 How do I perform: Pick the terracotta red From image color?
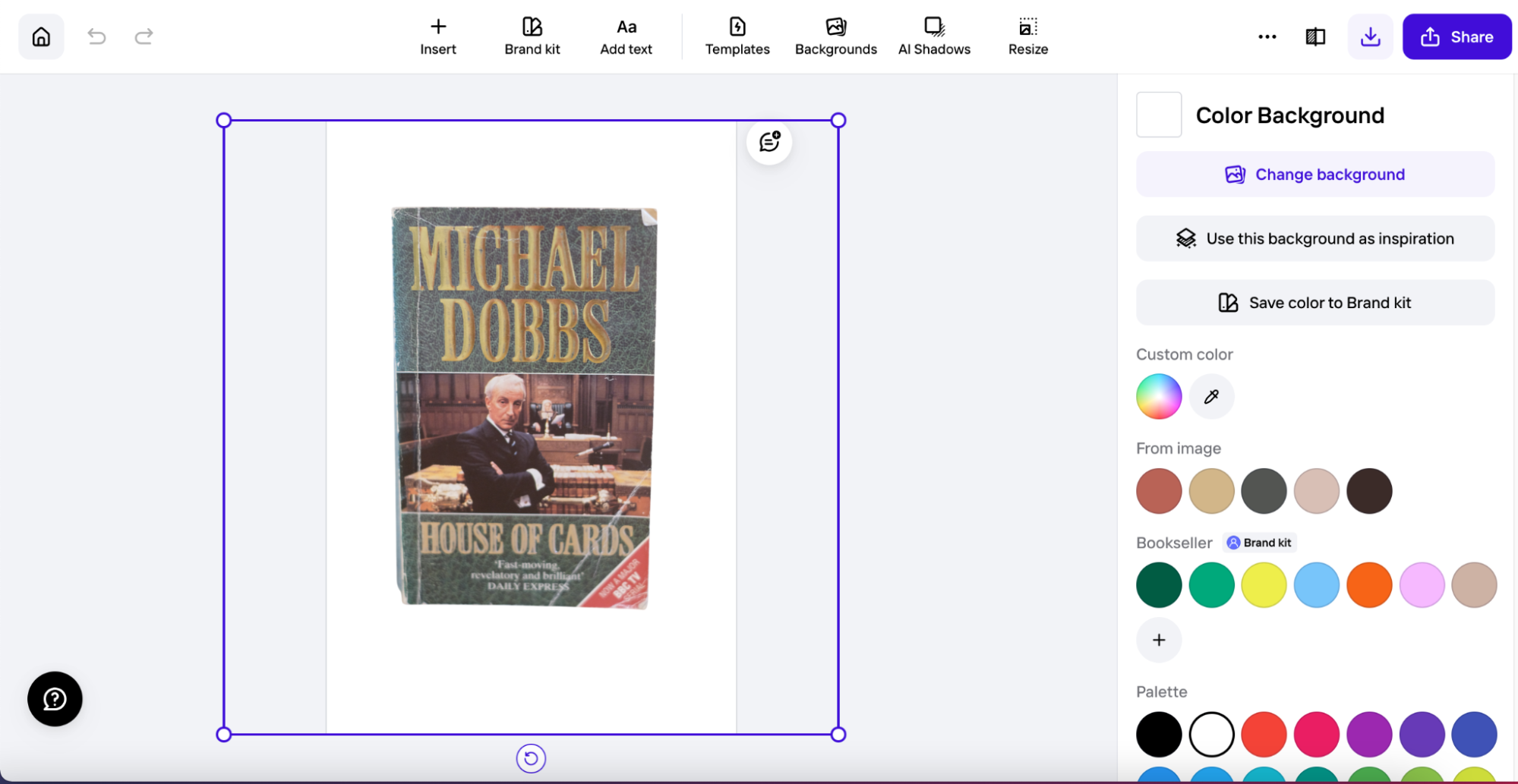(1159, 491)
